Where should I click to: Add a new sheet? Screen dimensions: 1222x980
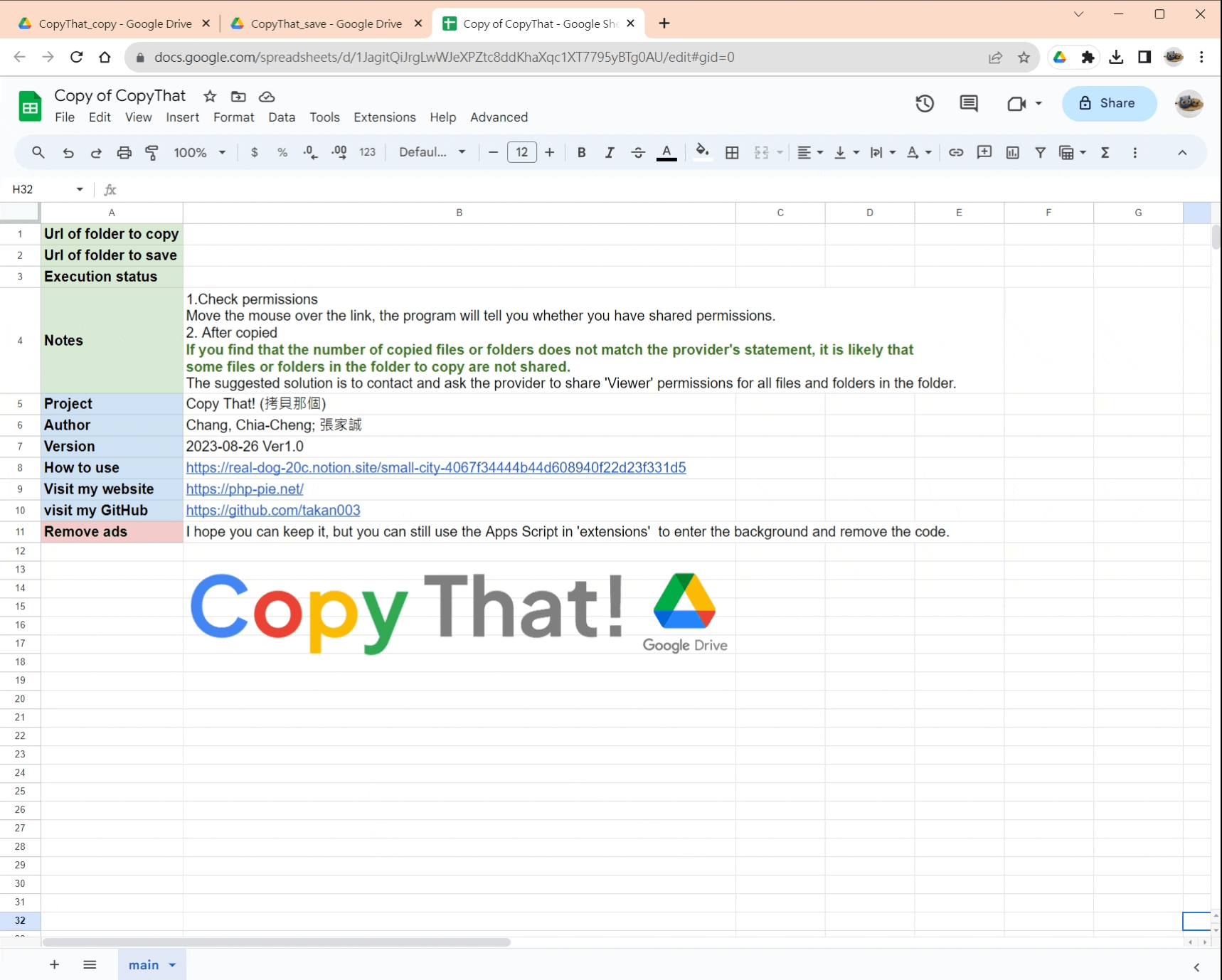click(54, 965)
